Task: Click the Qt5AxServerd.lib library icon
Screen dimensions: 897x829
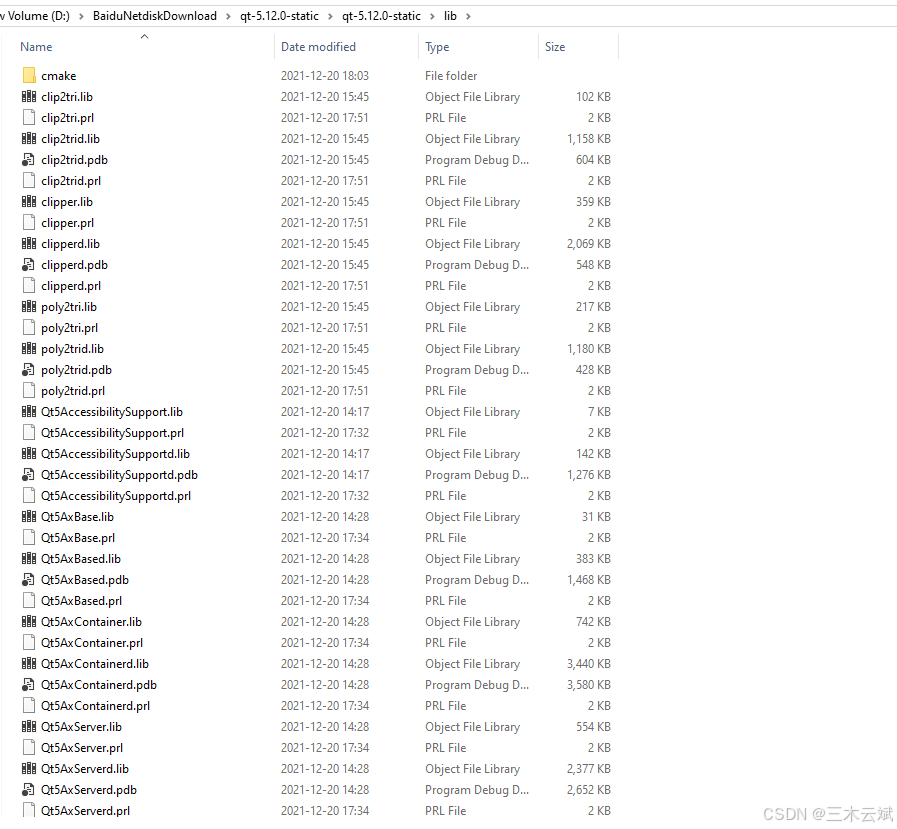Action: [29, 768]
